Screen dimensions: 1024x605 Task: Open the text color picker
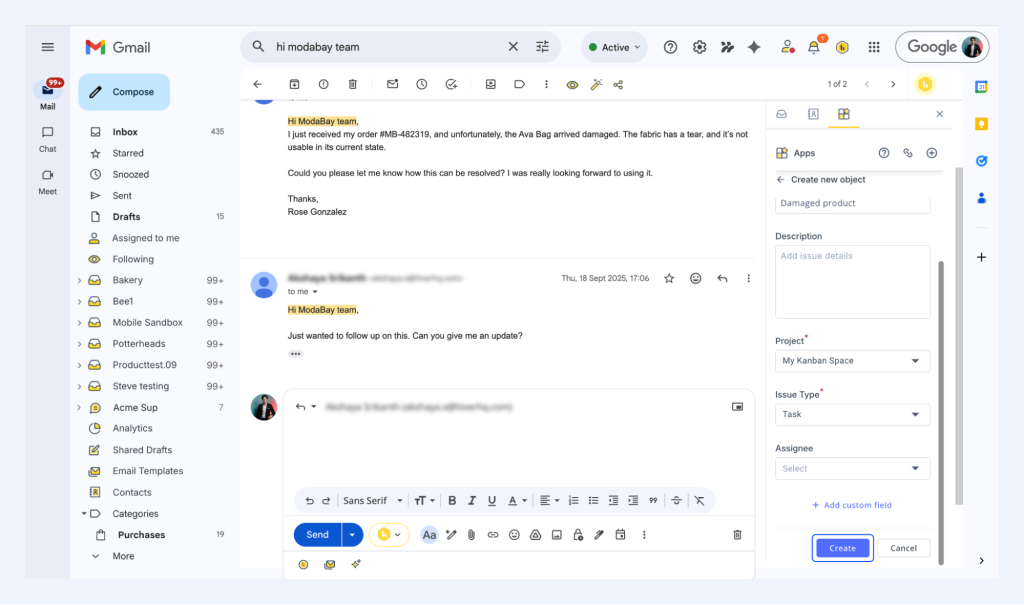point(517,500)
